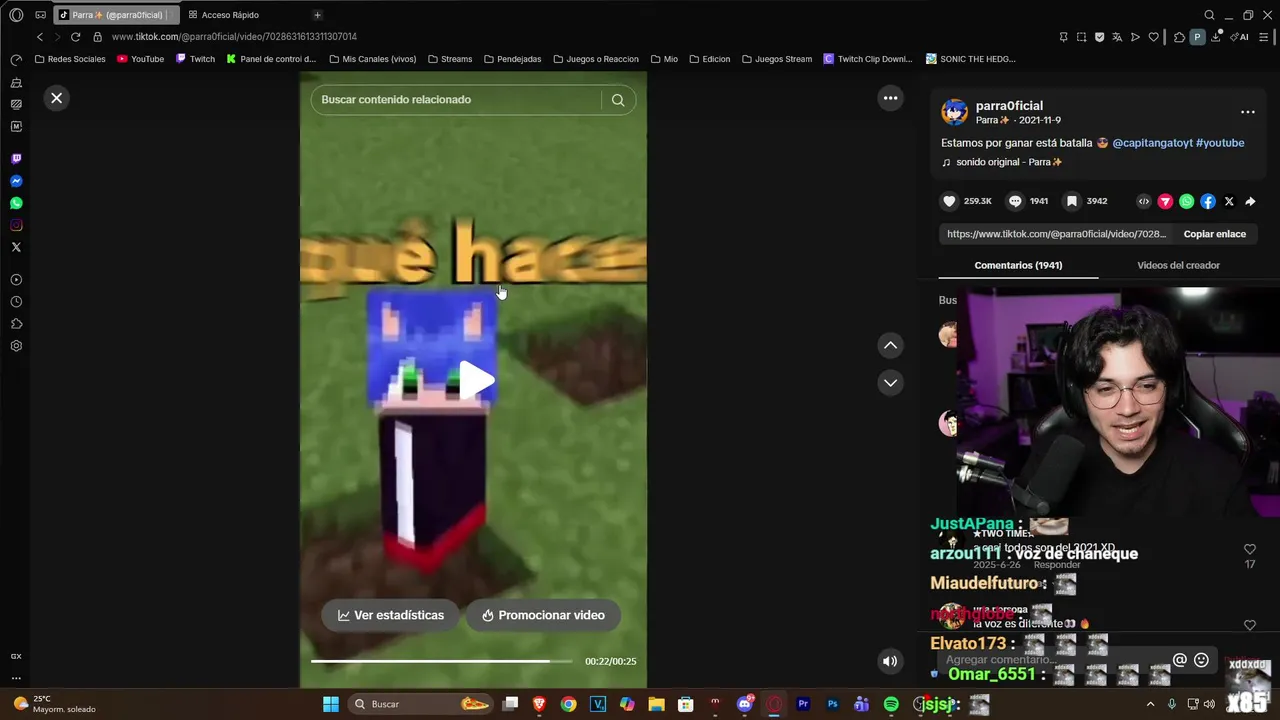Share the video on X
This screenshot has width=1280, height=720.
pos(1229,201)
